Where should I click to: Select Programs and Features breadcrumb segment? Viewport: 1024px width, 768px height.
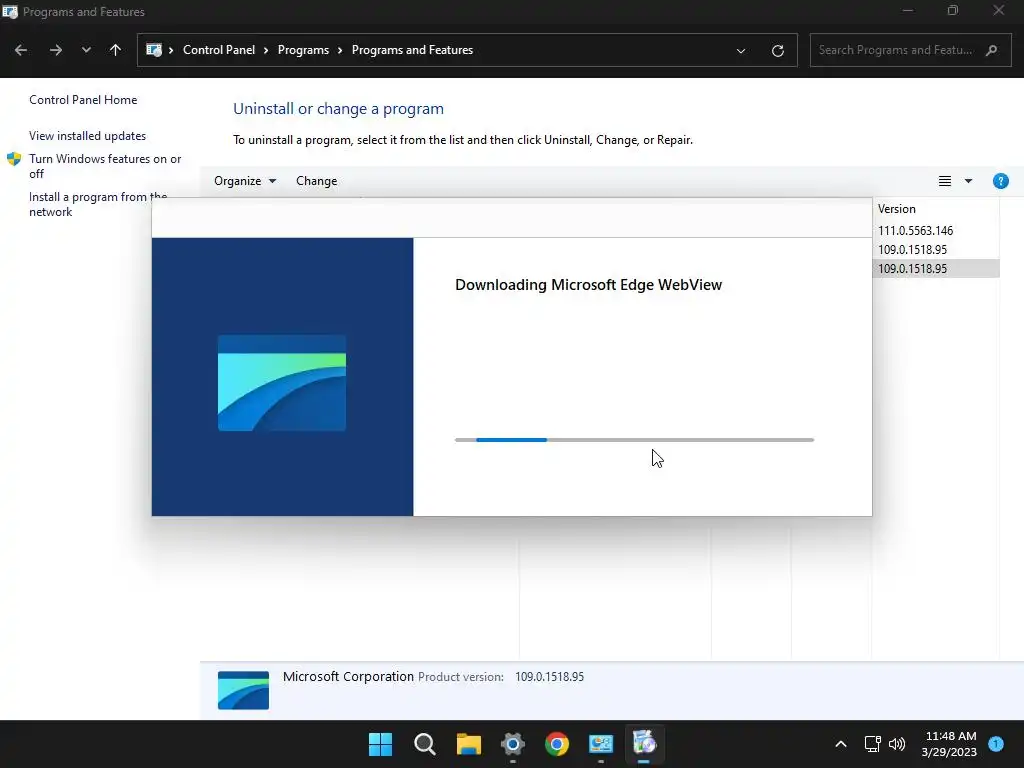pos(412,50)
